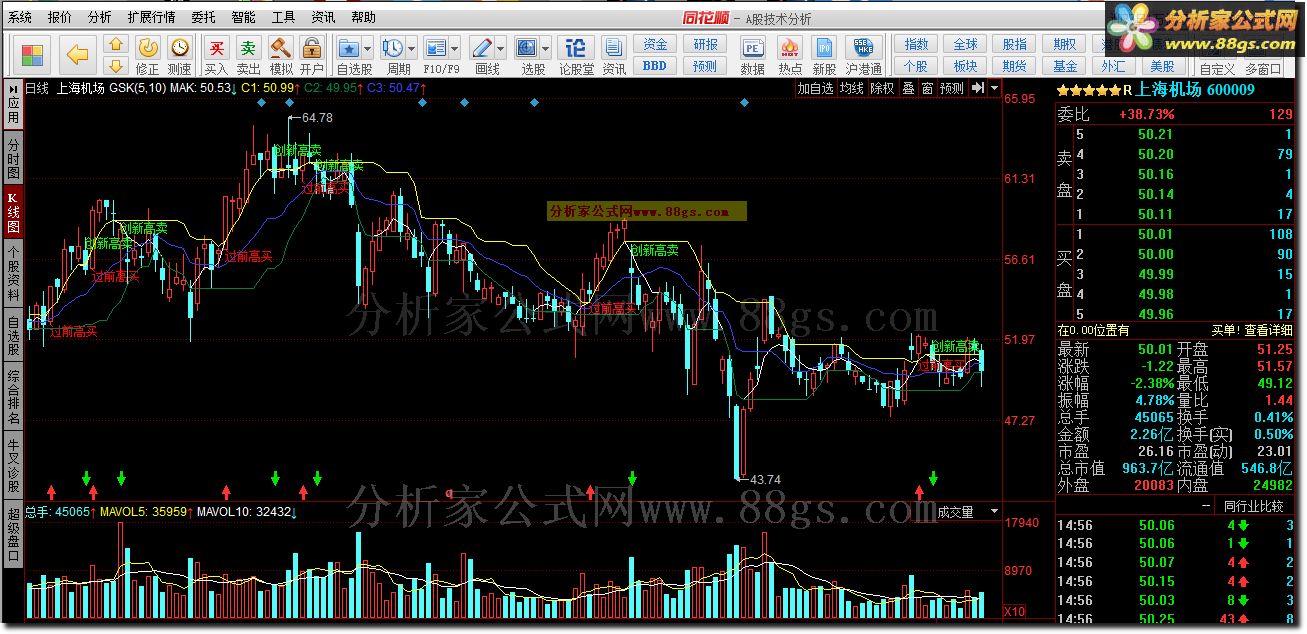The image size is (1307, 634).
Task: Open the 资讯 news document icon
Action: pos(614,55)
